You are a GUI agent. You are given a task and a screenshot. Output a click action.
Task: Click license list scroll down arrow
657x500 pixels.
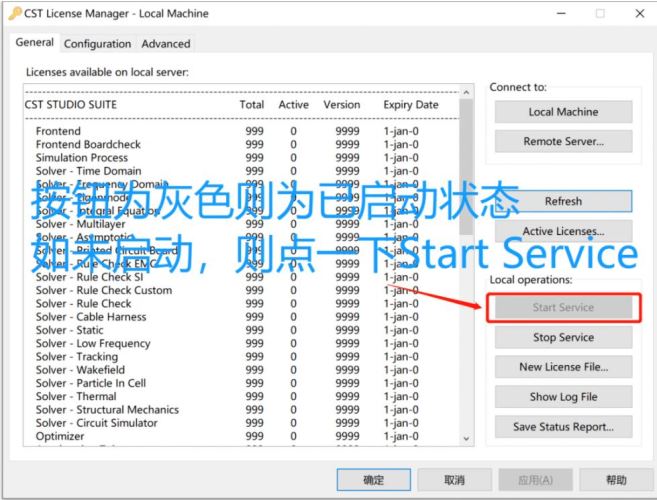click(466, 439)
